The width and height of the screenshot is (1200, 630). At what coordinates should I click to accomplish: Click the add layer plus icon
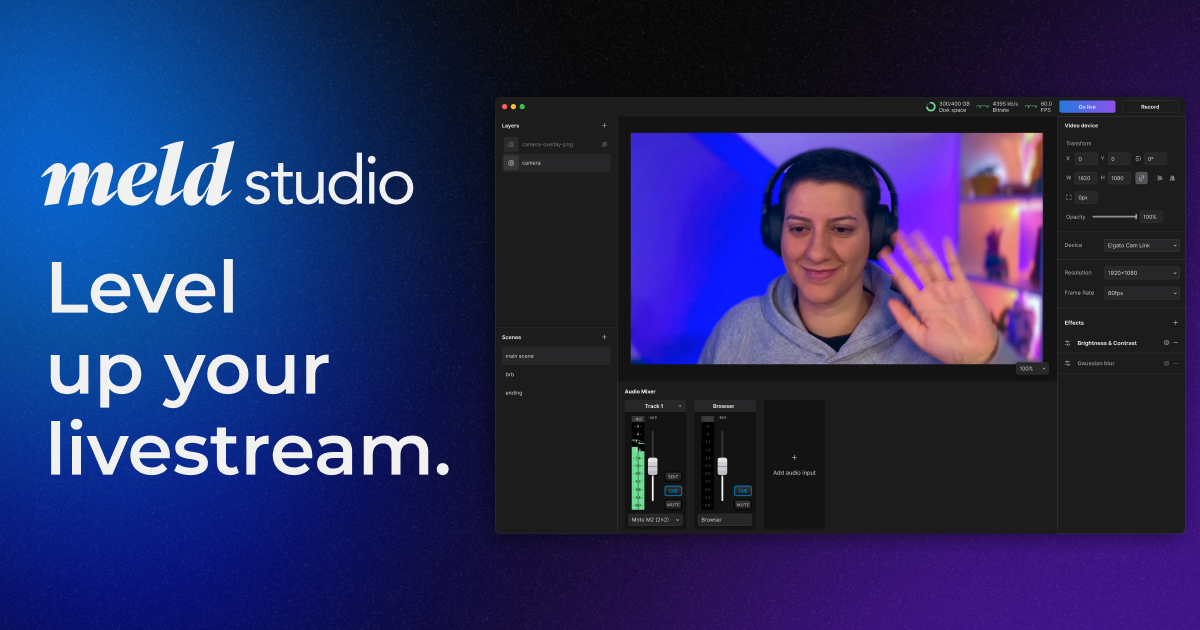(x=605, y=125)
